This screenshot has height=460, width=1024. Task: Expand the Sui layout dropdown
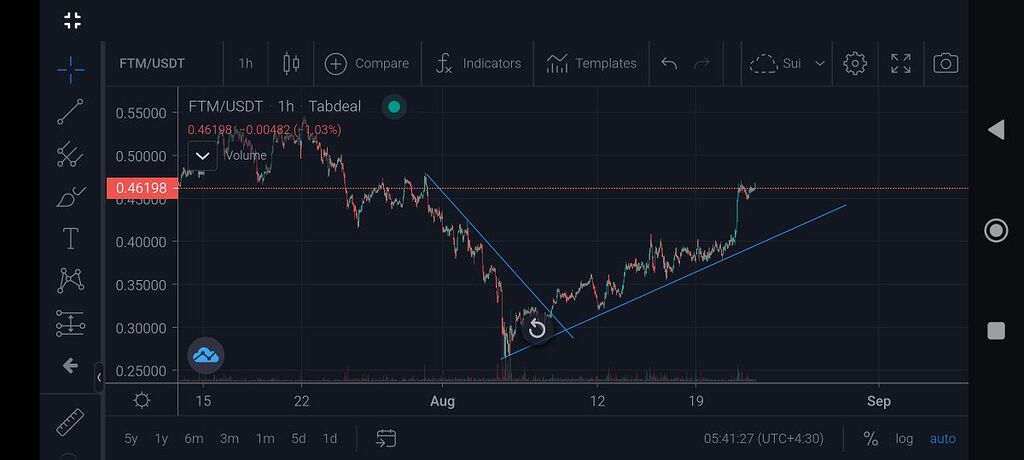click(x=819, y=64)
